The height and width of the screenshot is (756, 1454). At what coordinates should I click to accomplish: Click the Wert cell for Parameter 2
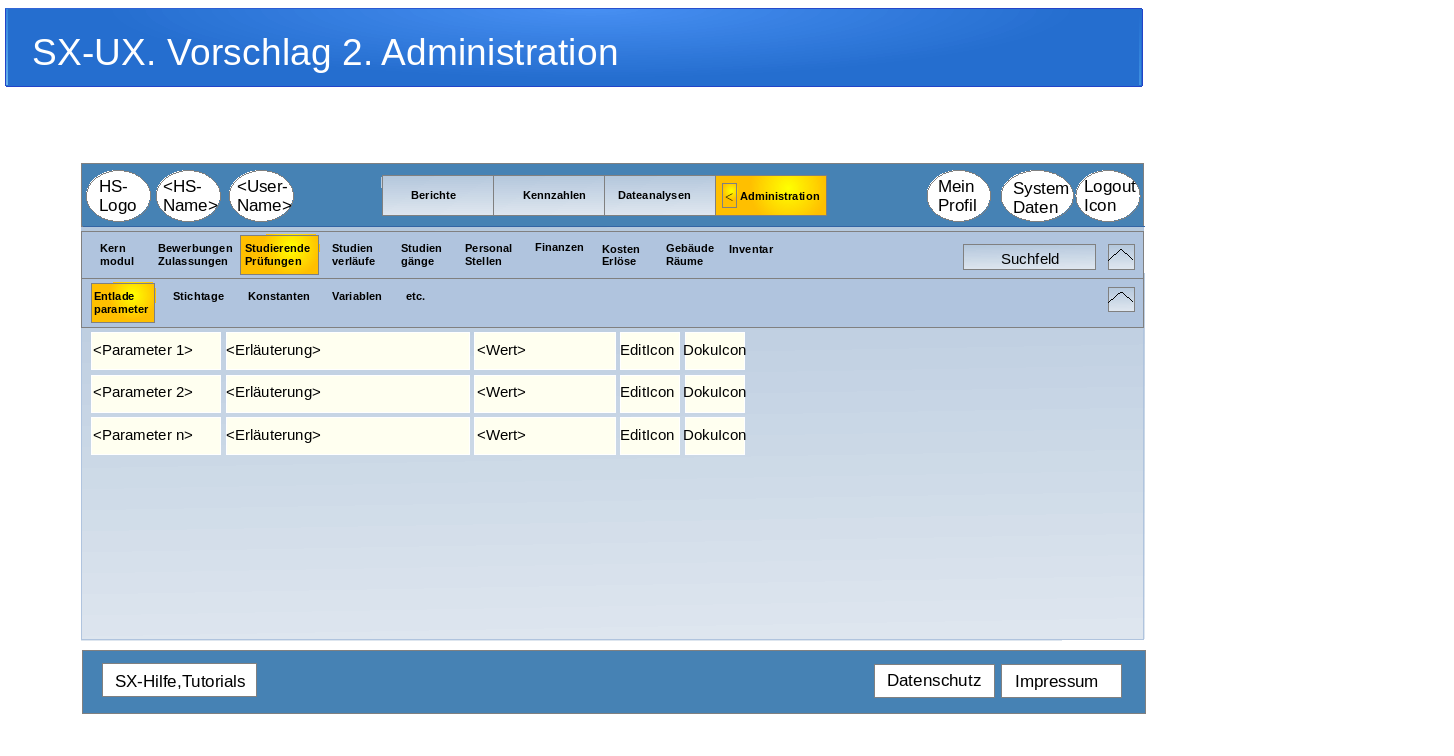point(545,393)
